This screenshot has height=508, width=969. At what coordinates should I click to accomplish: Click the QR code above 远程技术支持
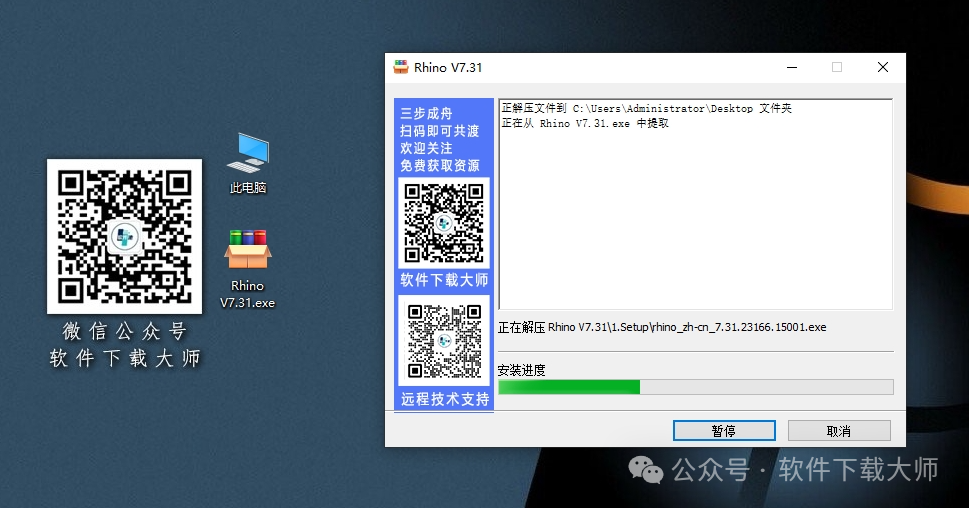(x=444, y=341)
